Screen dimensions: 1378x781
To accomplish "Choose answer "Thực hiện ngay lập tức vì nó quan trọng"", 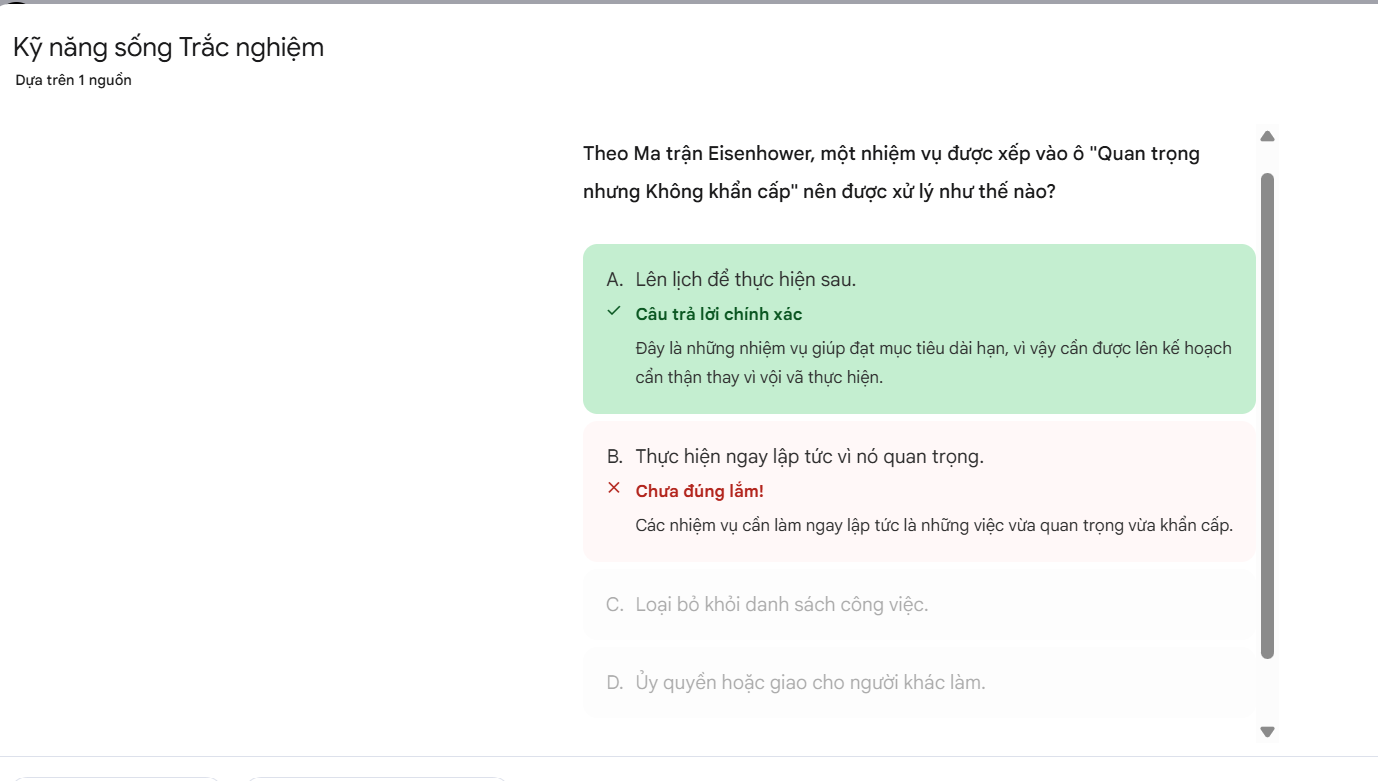I will pyautogui.click(x=809, y=457).
